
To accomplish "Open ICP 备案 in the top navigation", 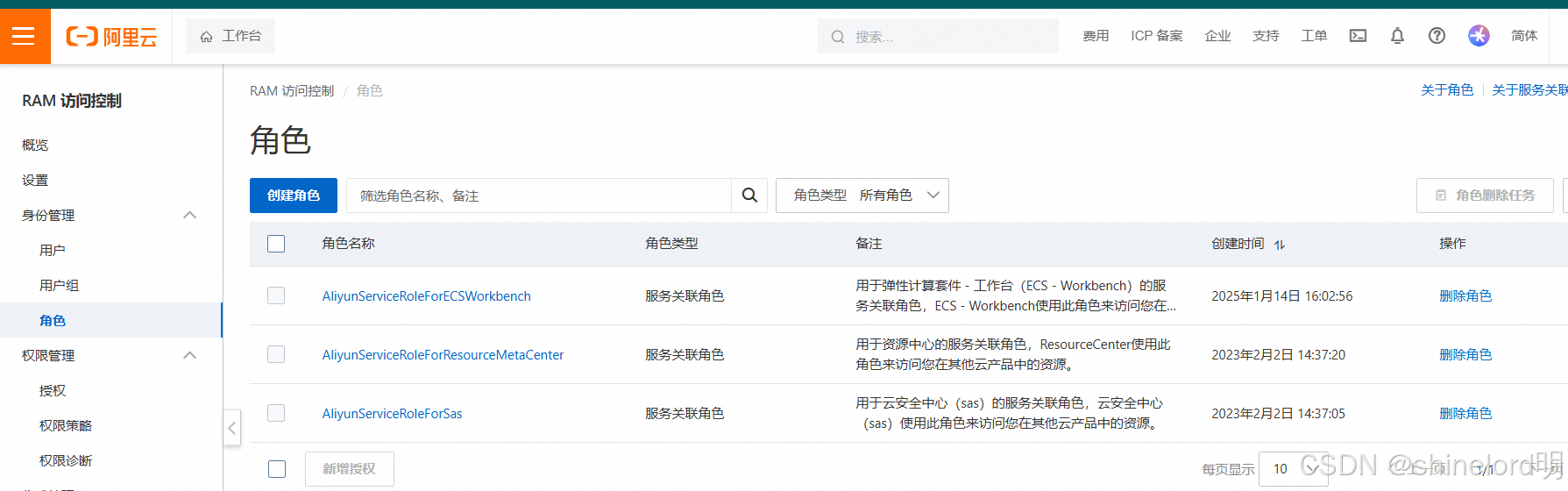I will [1157, 36].
